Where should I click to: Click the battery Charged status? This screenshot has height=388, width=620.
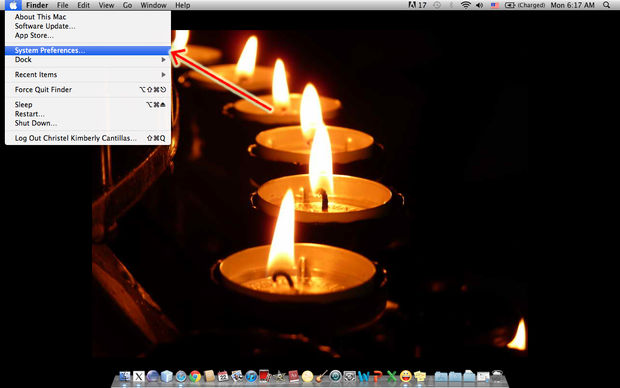coord(525,5)
